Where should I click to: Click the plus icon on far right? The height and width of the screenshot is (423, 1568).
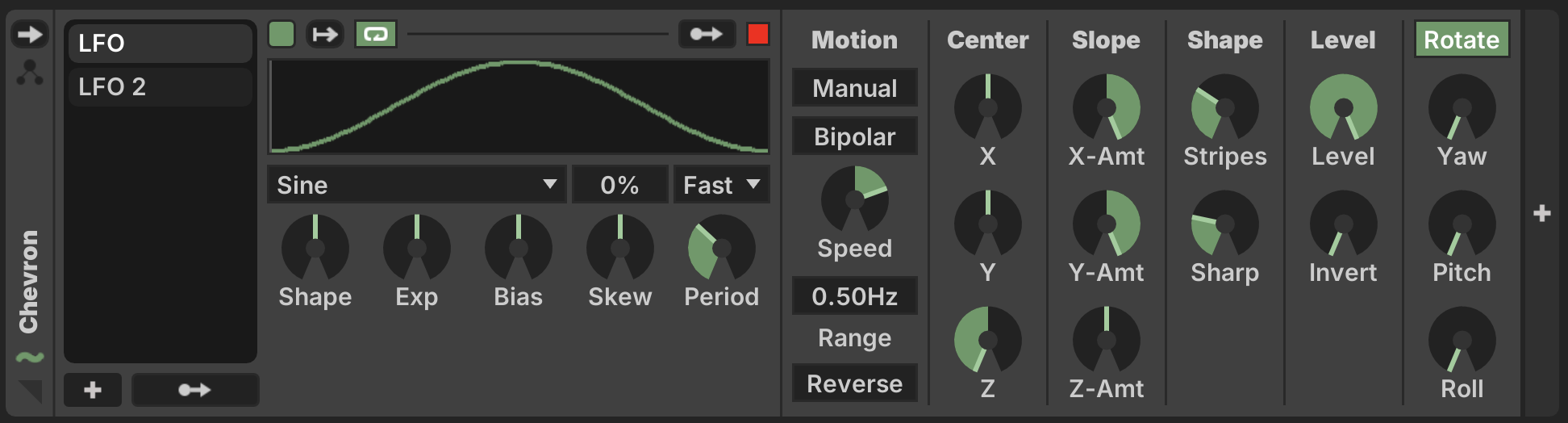[x=1542, y=213]
